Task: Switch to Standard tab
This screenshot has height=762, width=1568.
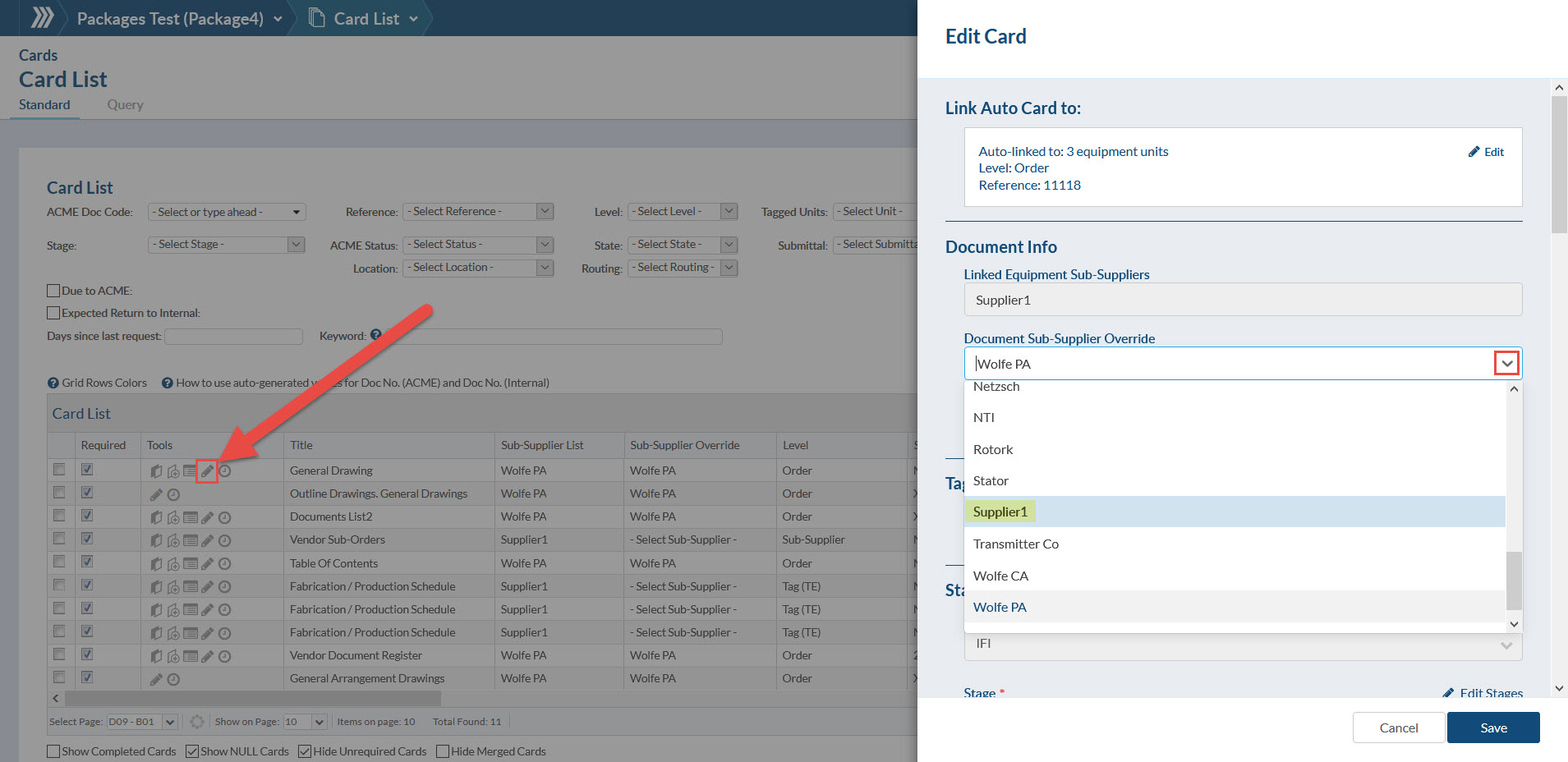Action: tap(44, 105)
